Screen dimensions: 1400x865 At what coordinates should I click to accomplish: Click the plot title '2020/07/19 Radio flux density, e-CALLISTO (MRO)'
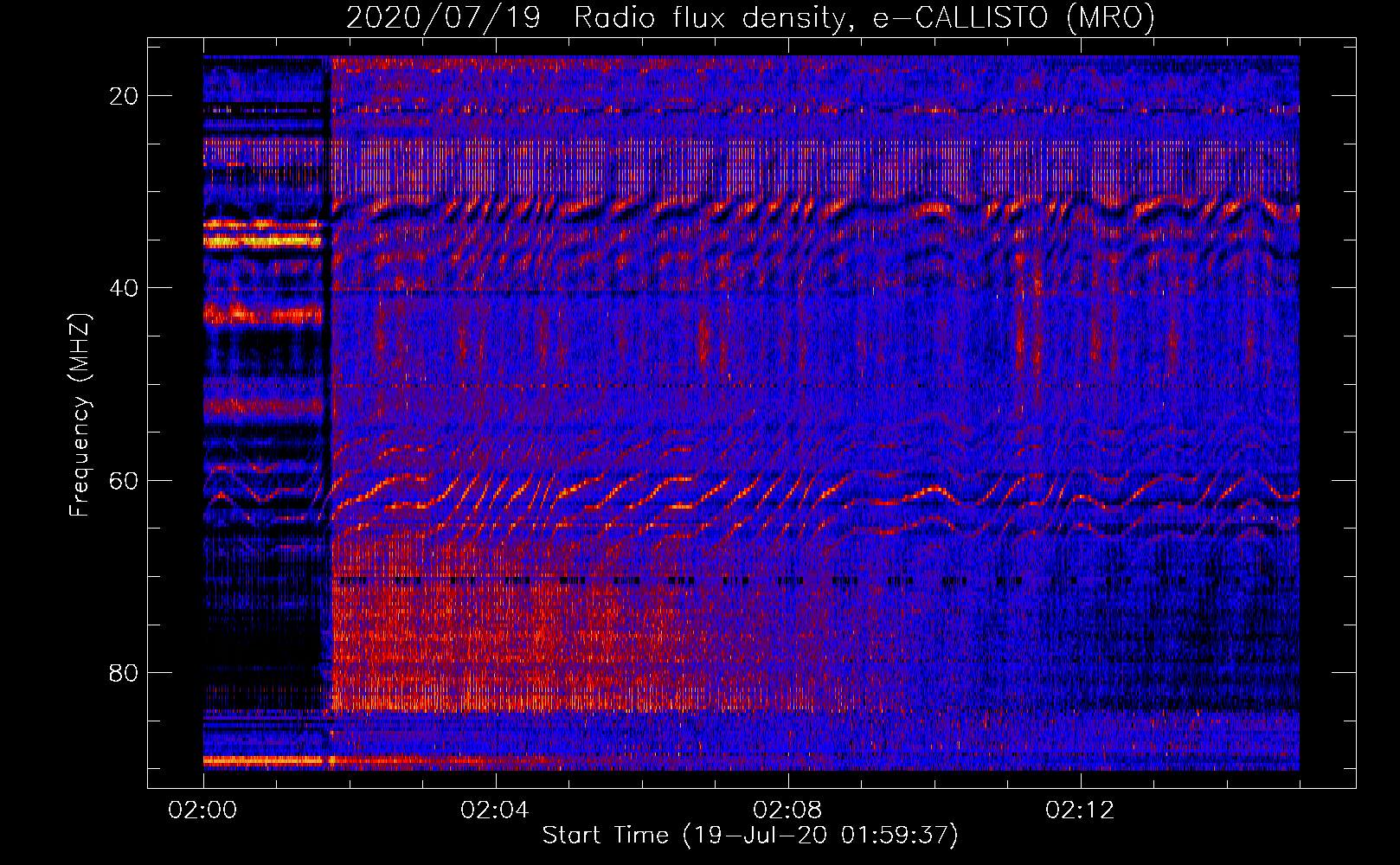(x=750, y=17)
